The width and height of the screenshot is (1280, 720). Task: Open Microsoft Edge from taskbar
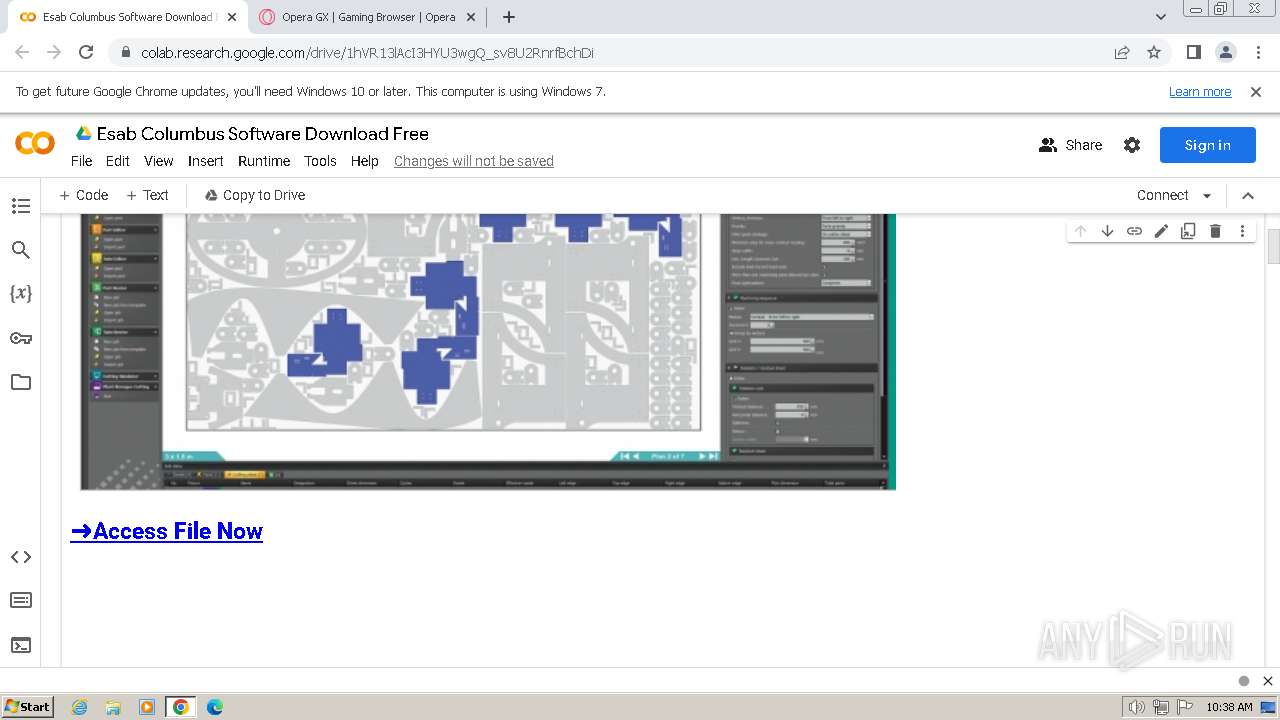pos(215,707)
